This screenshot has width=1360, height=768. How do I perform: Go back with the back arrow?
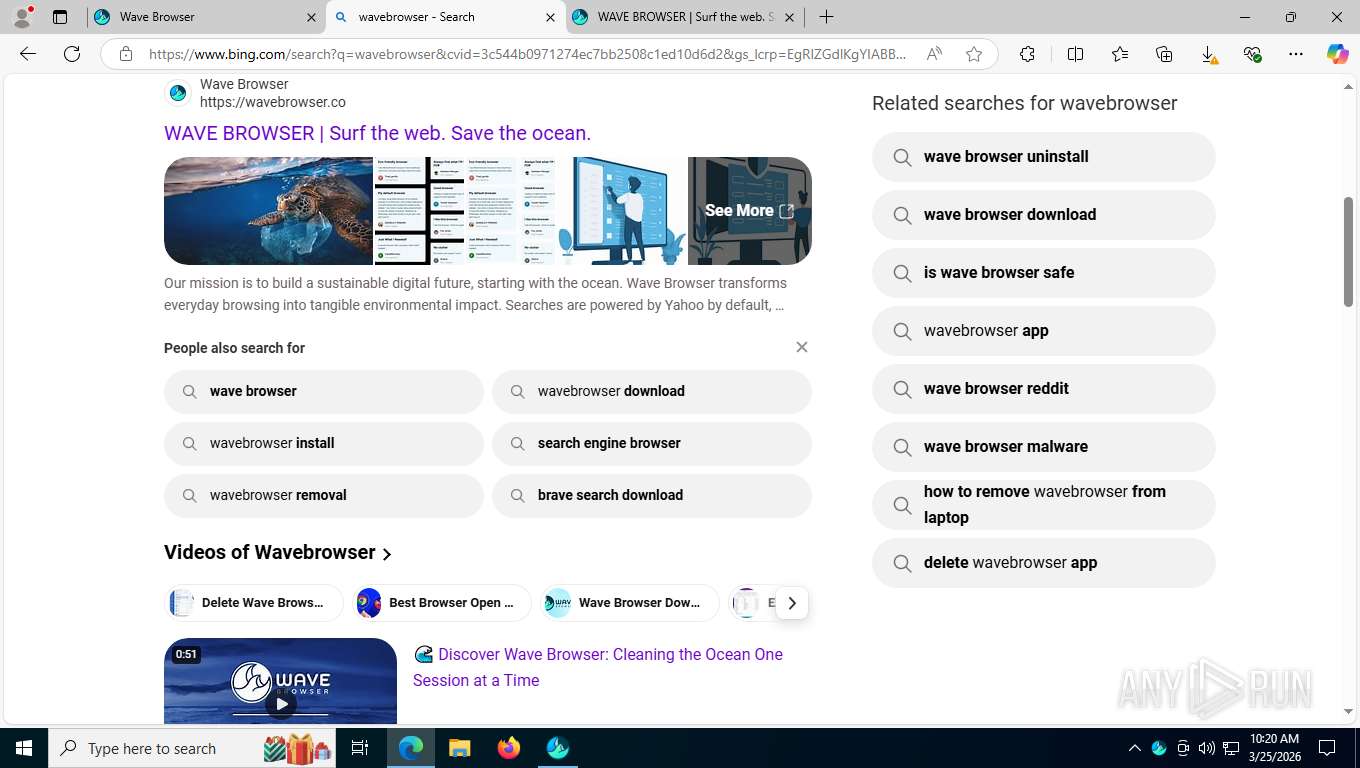coord(28,54)
